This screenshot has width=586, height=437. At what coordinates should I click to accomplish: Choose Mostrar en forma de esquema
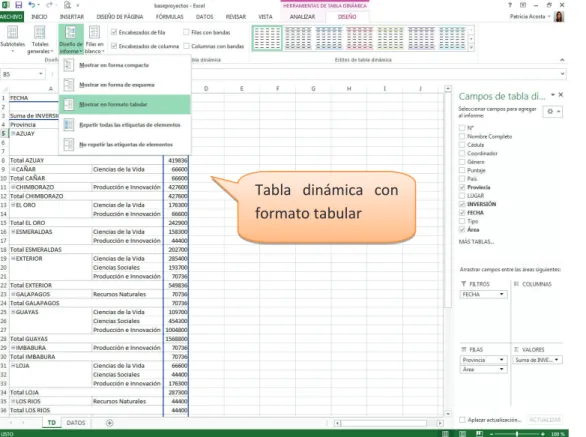click(x=125, y=85)
